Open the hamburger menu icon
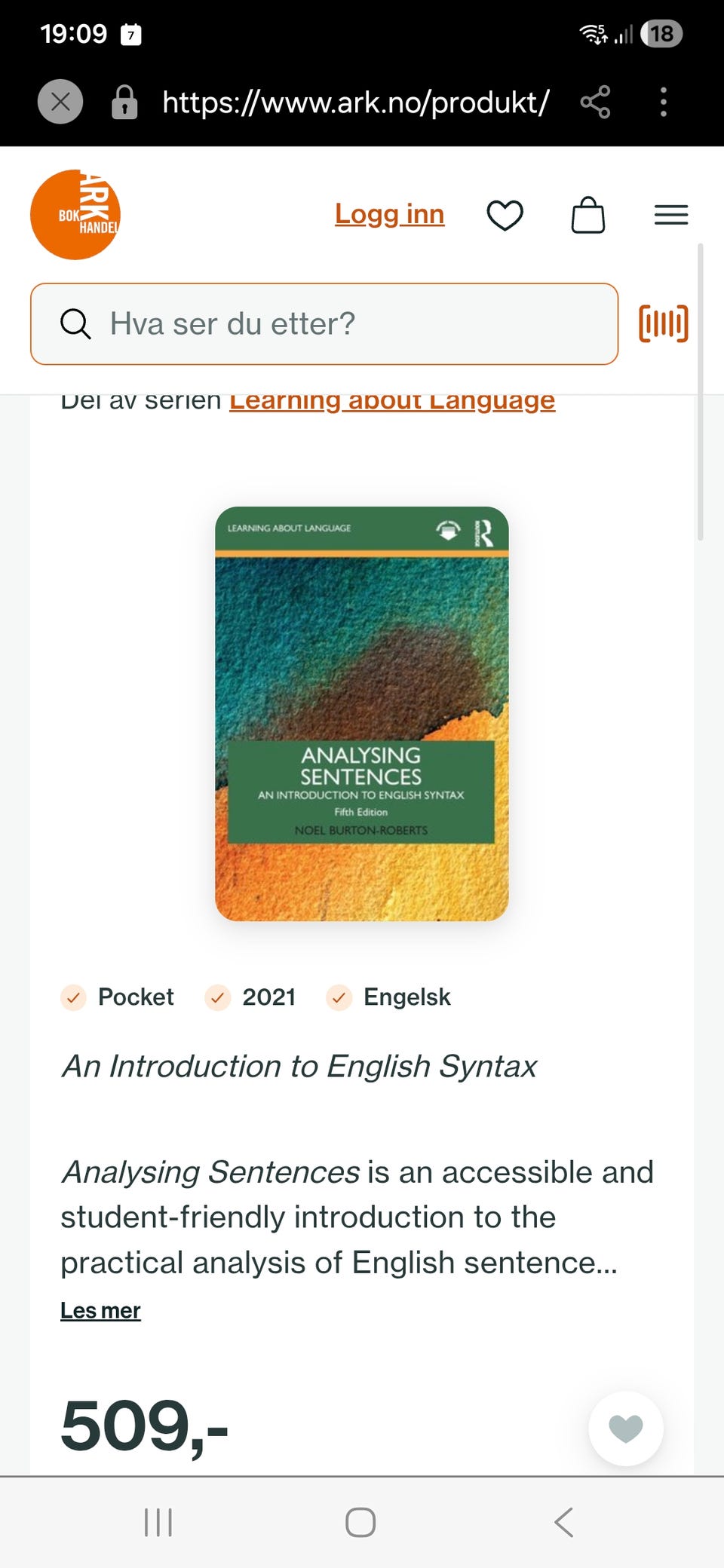This screenshot has width=724, height=1568. click(x=671, y=215)
